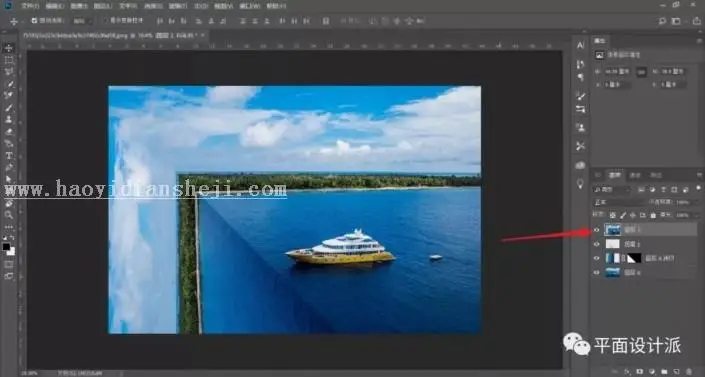Viewport: 705px width, 377px height.
Task: Open the Layers panel flyout menu
Action: coord(700,175)
